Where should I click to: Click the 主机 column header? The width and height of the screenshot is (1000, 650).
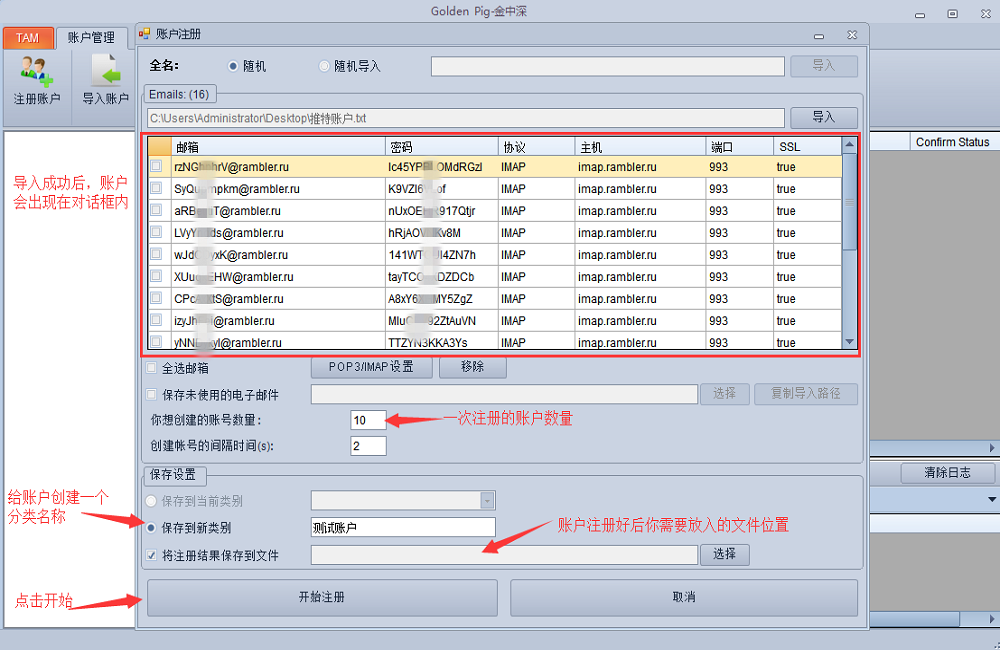coord(640,147)
